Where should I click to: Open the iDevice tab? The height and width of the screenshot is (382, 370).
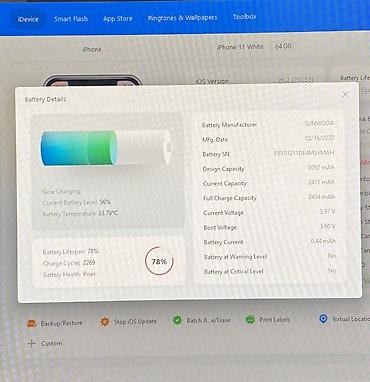[x=28, y=19]
